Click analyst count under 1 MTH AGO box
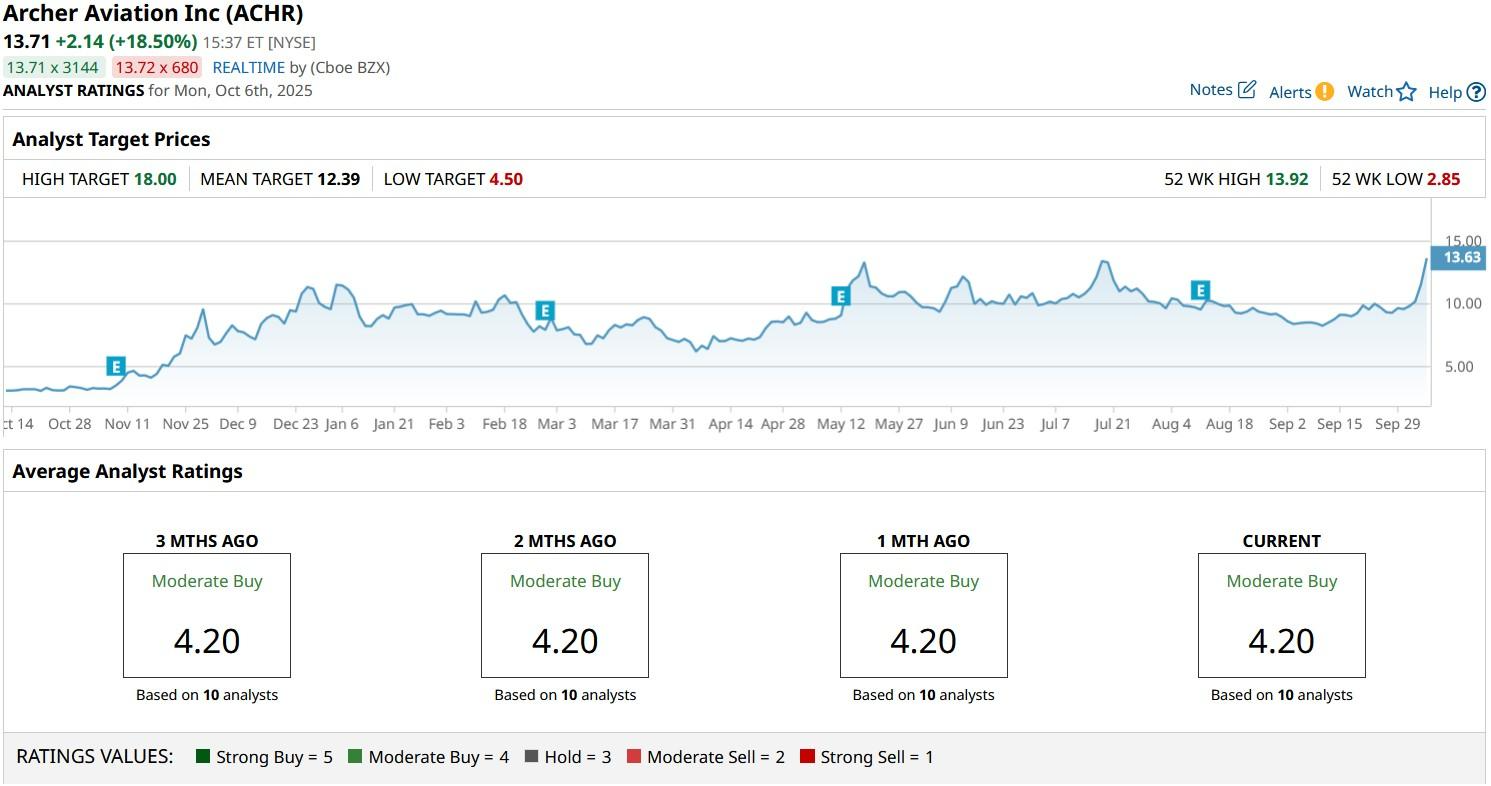This screenshot has height=786, width=1491. coord(923,695)
